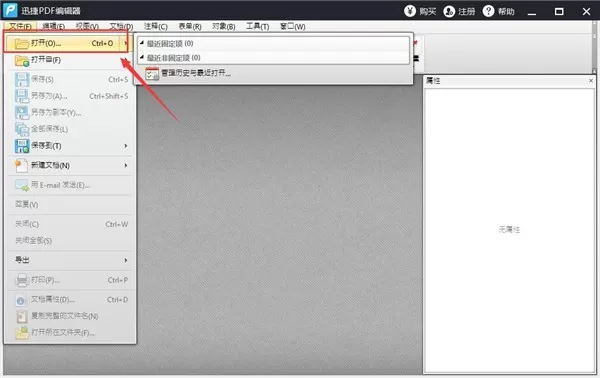Viewport: 600px width, 378px height.
Task: Open the 对象(B) menu
Action: pos(223,26)
